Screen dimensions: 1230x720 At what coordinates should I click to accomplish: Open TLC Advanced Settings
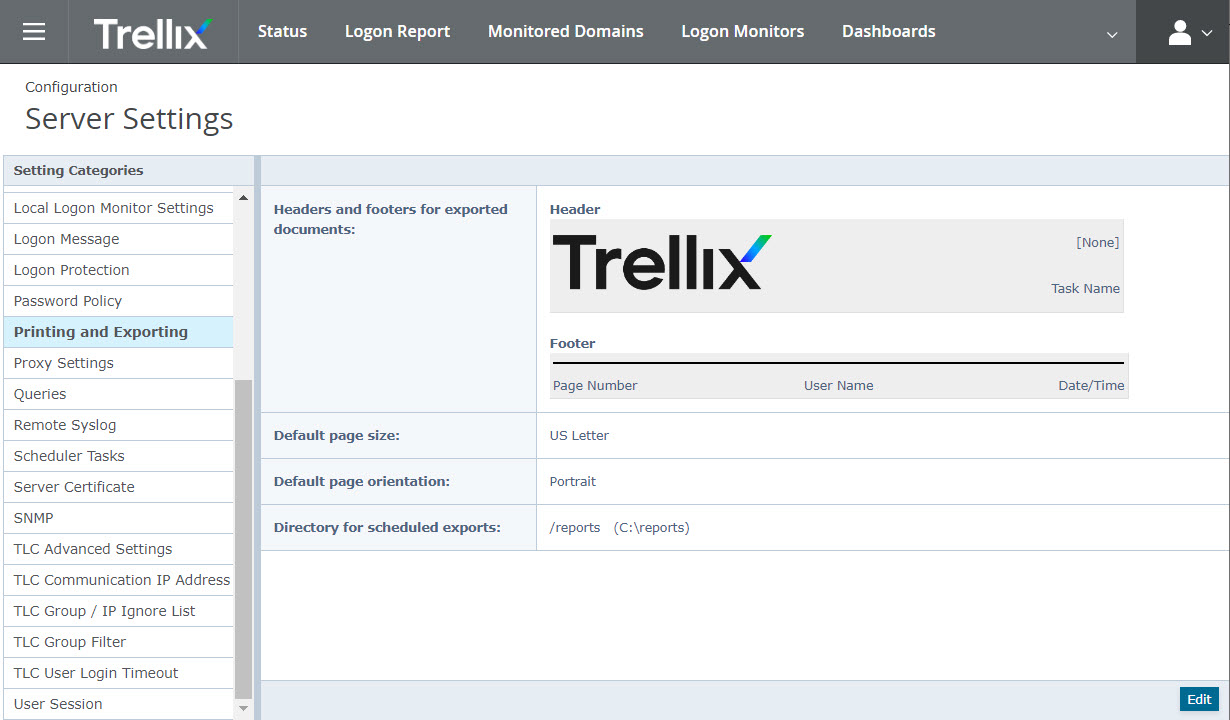pos(118,549)
